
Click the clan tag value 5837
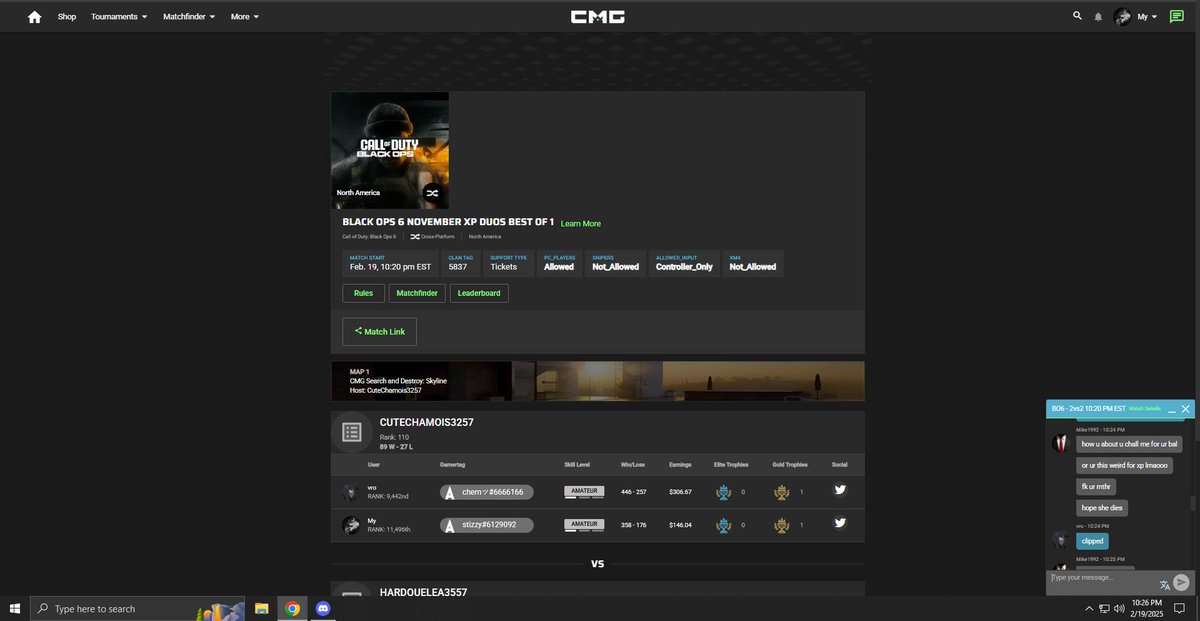[x=458, y=267]
